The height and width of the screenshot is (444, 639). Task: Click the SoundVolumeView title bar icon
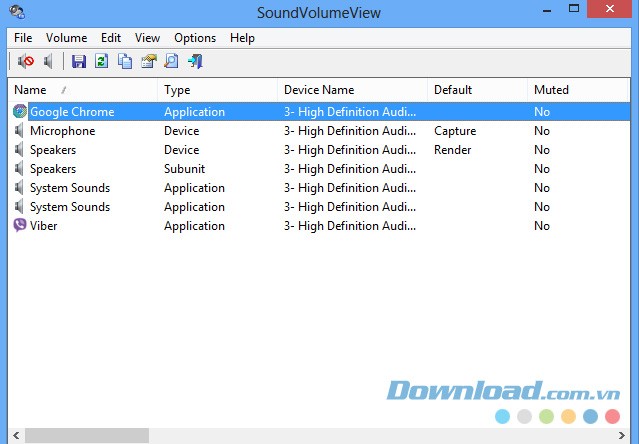(x=17, y=11)
